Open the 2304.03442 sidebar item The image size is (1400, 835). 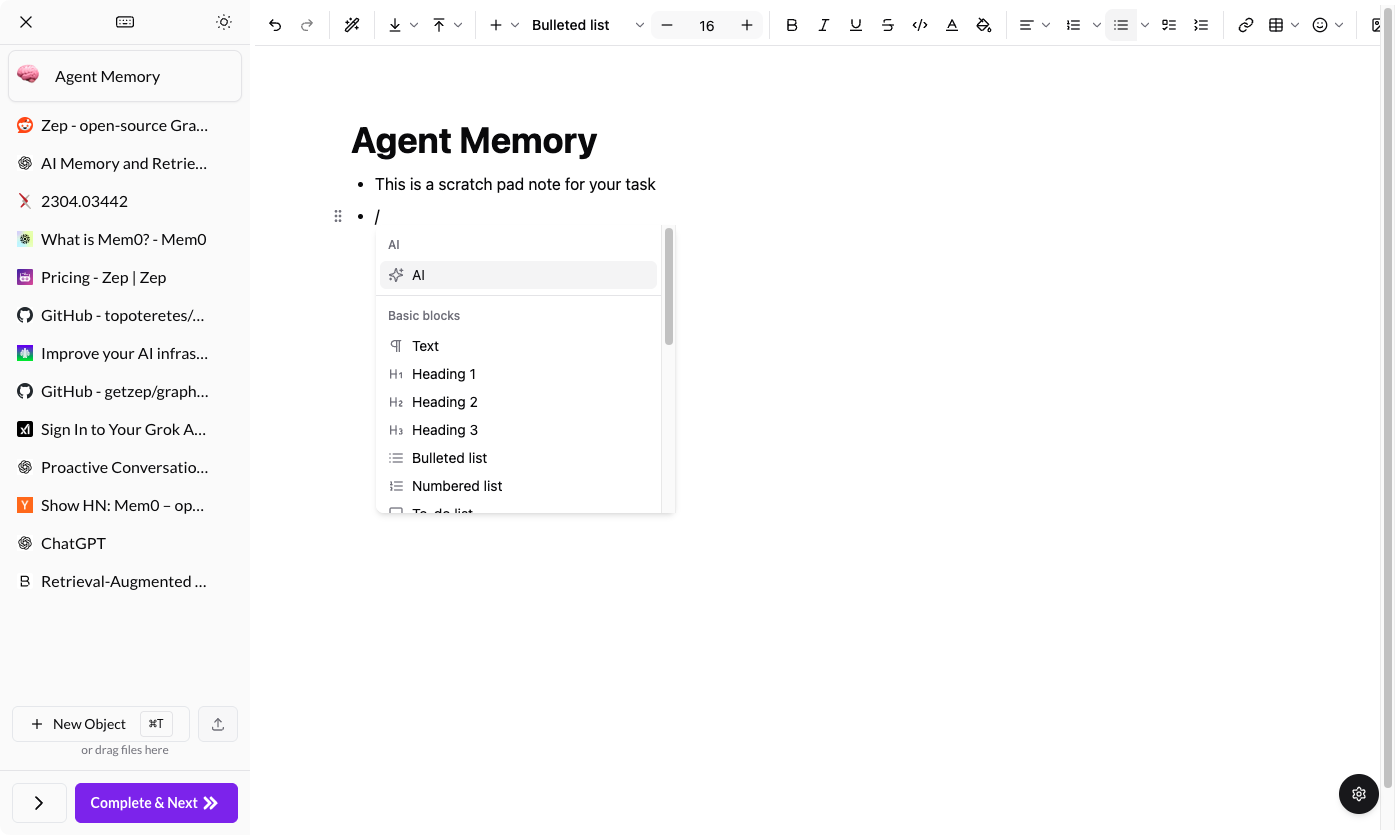(x=125, y=201)
